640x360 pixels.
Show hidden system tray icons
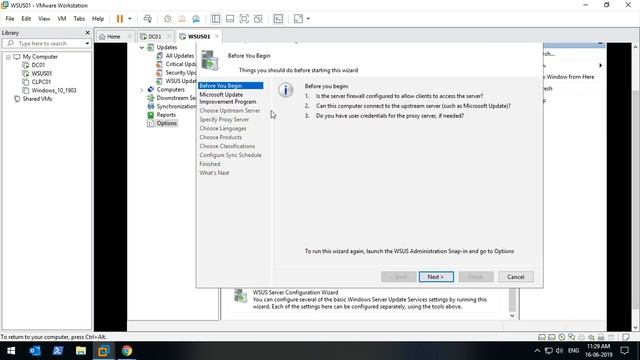pos(537,351)
